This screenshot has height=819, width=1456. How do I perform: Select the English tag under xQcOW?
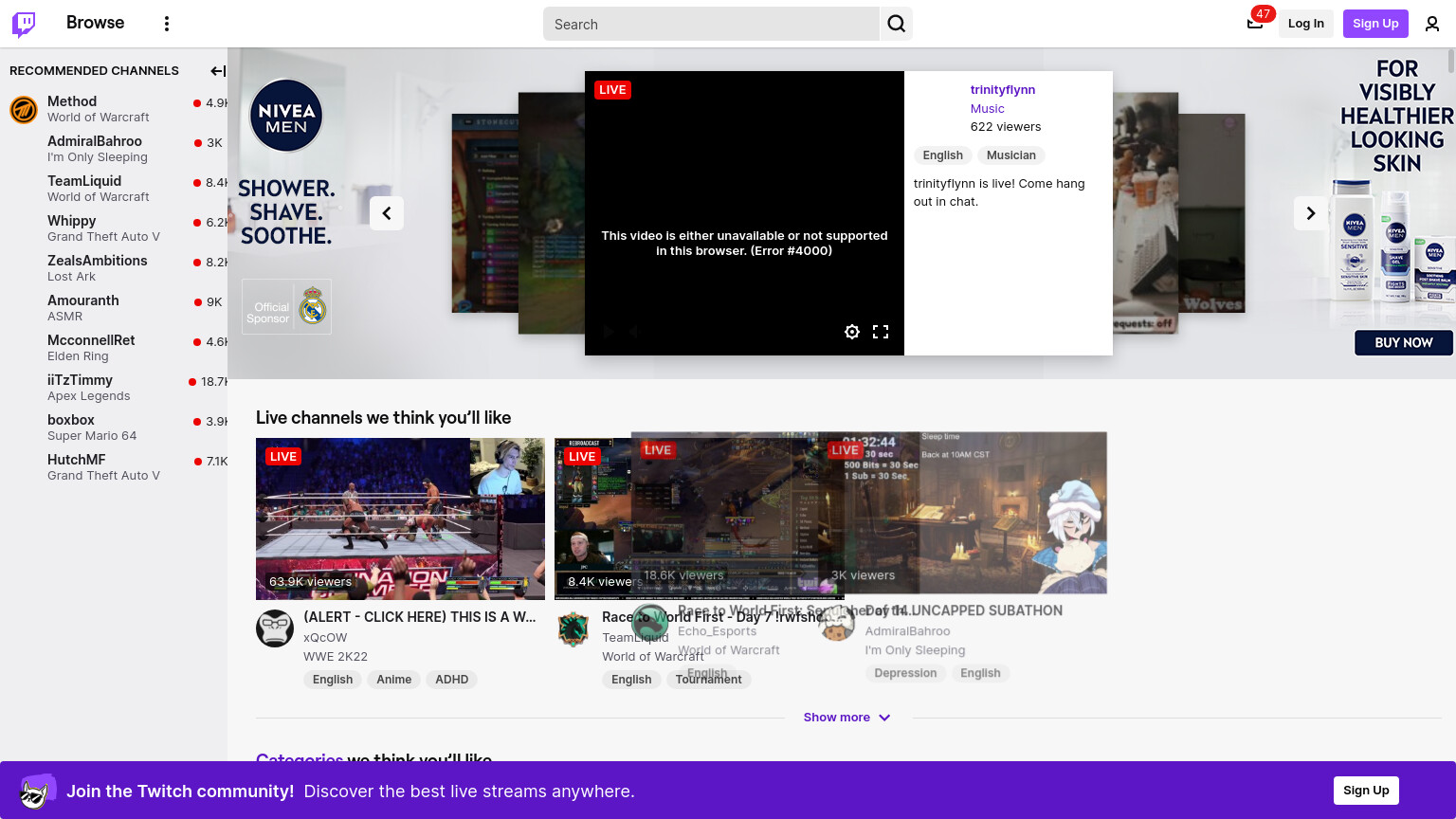[333, 680]
